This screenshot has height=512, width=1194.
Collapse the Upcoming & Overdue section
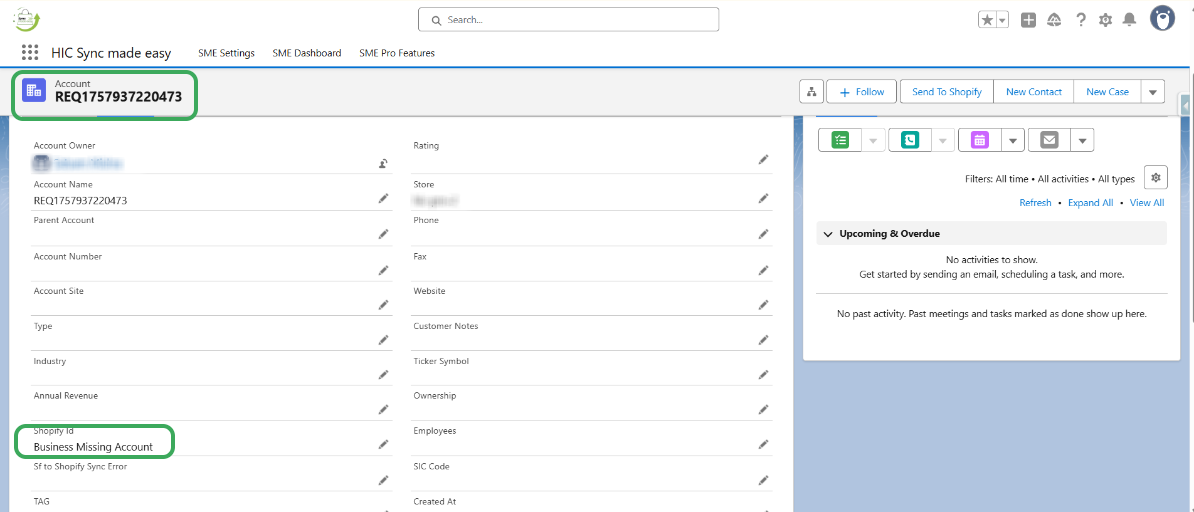(827, 234)
